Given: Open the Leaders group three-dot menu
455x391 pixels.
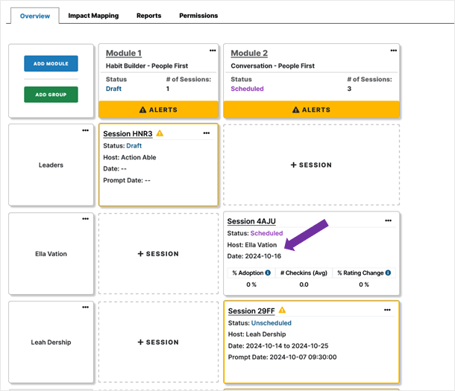Looking at the screenshot, I should point(85,130).
